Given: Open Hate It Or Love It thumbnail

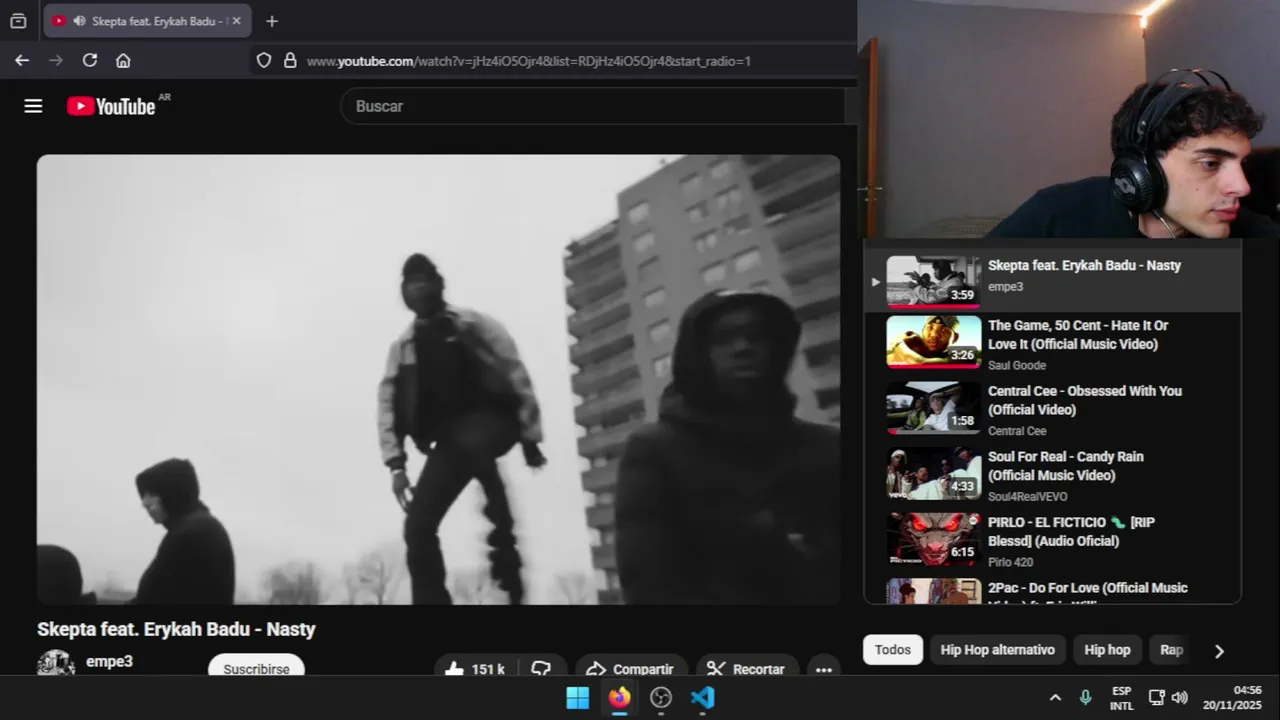Looking at the screenshot, I should [934, 342].
